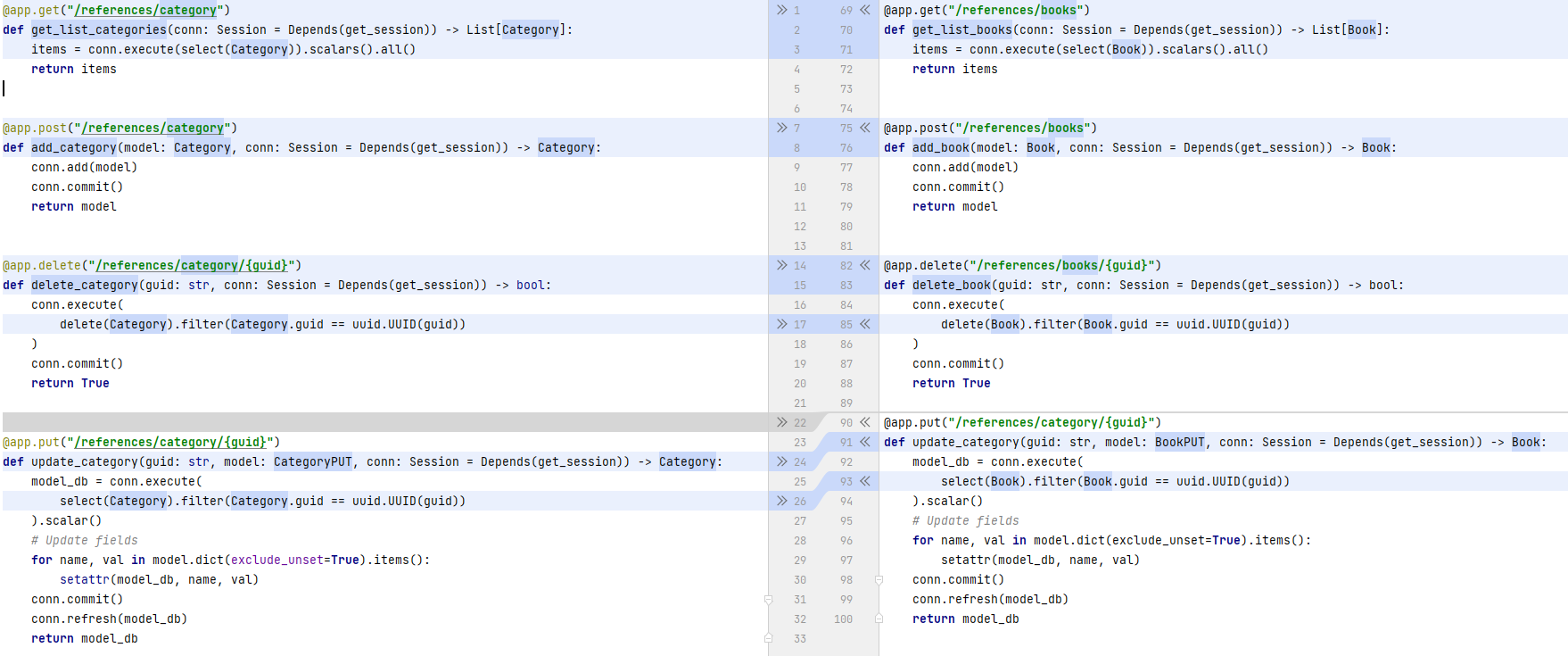Accept right change with arrow at line 90
The width and height of the screenshot is (1568, 656).
point(864,422)
